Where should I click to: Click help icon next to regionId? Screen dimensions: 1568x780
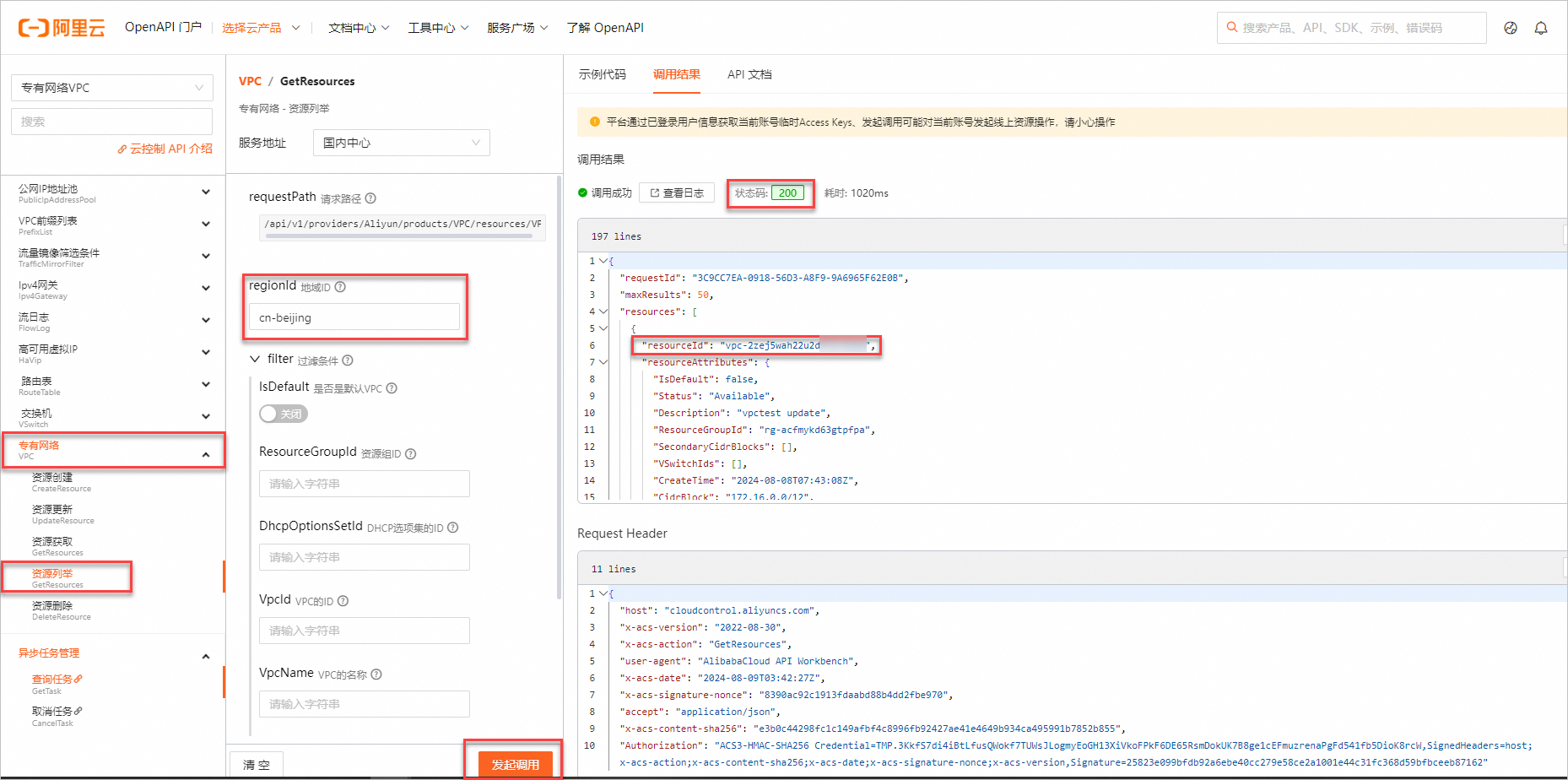click(340, 287)
